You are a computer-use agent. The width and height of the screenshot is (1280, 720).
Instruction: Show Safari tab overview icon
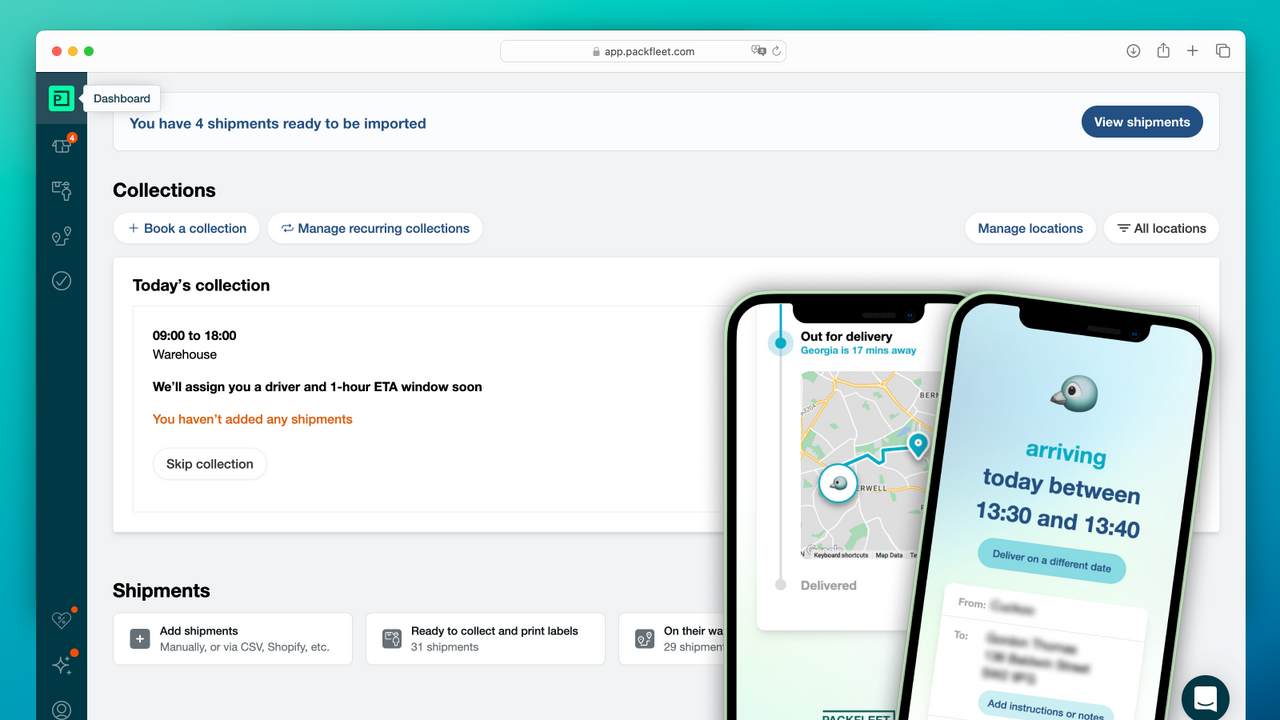1222,51
